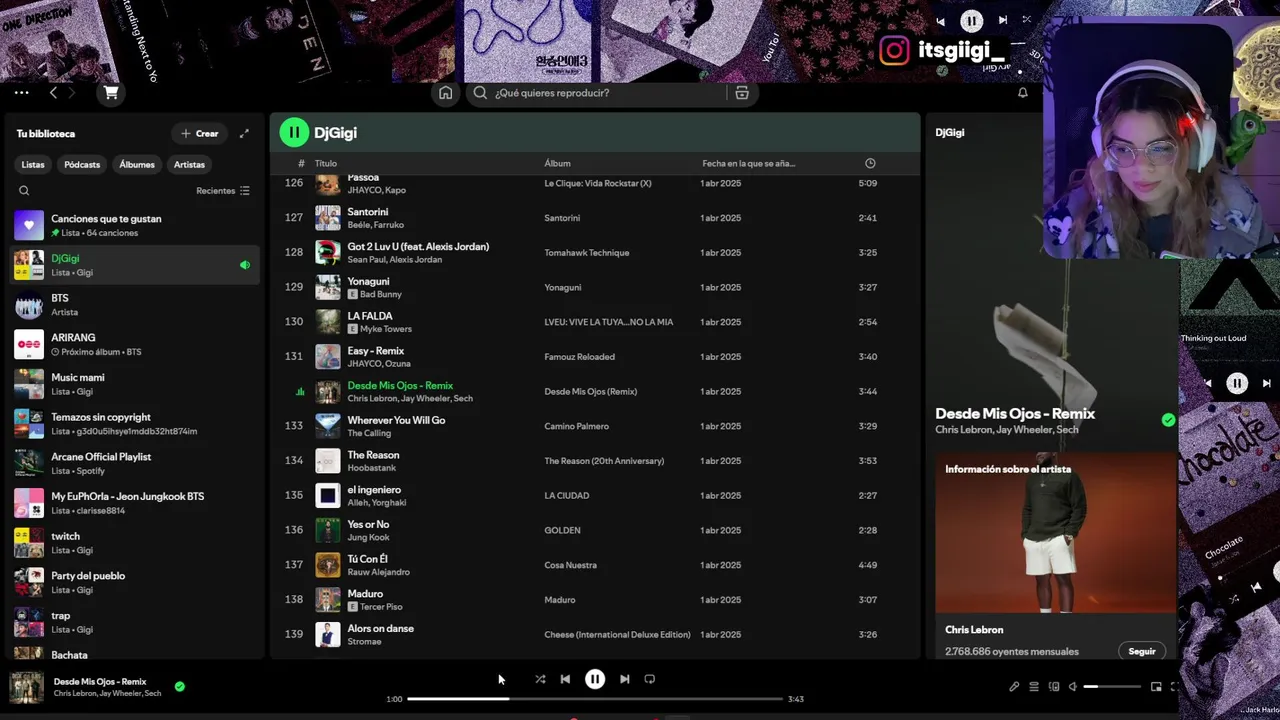This screenshot has width=1280, height=720.
Task: Open Cosa Nuestra album link
Action: 570,565
